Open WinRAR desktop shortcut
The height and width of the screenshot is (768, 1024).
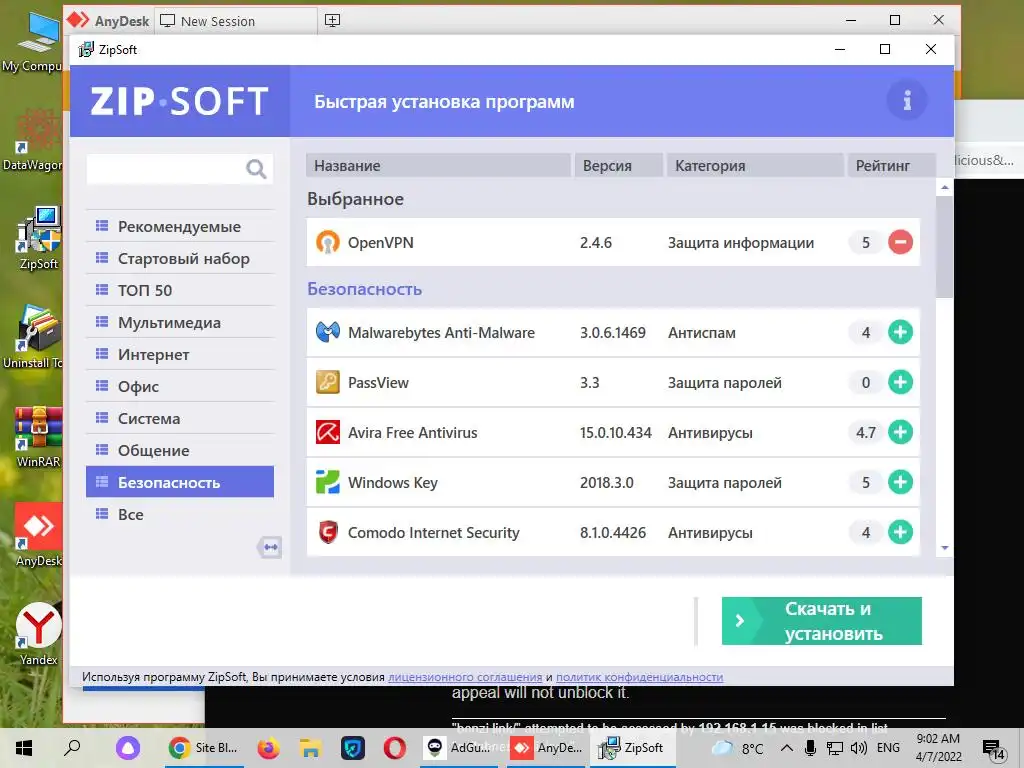coord(39,437)
